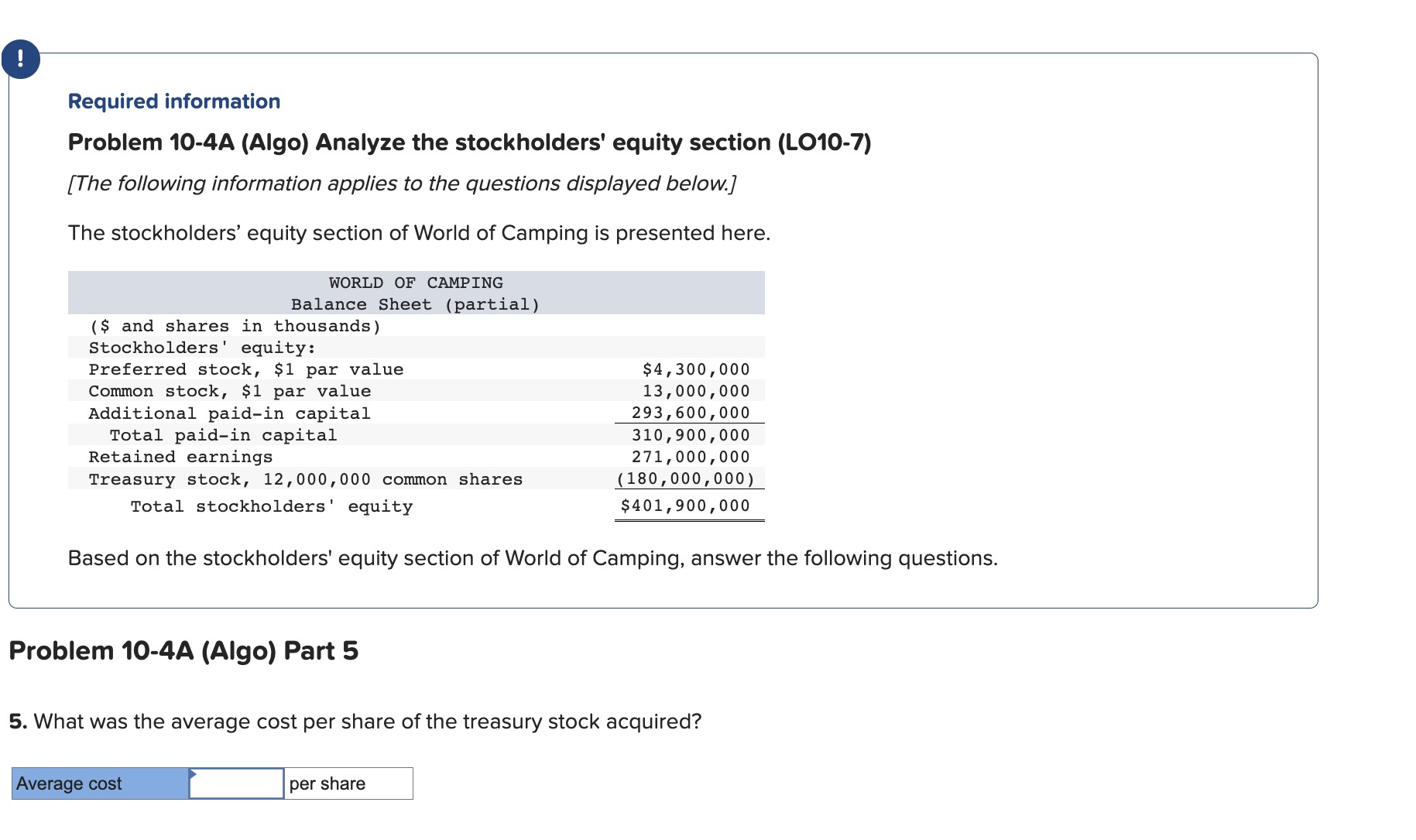Screen dimensions: 1416x840
Task: Click the Required information heading
Action: coord(172,101)
